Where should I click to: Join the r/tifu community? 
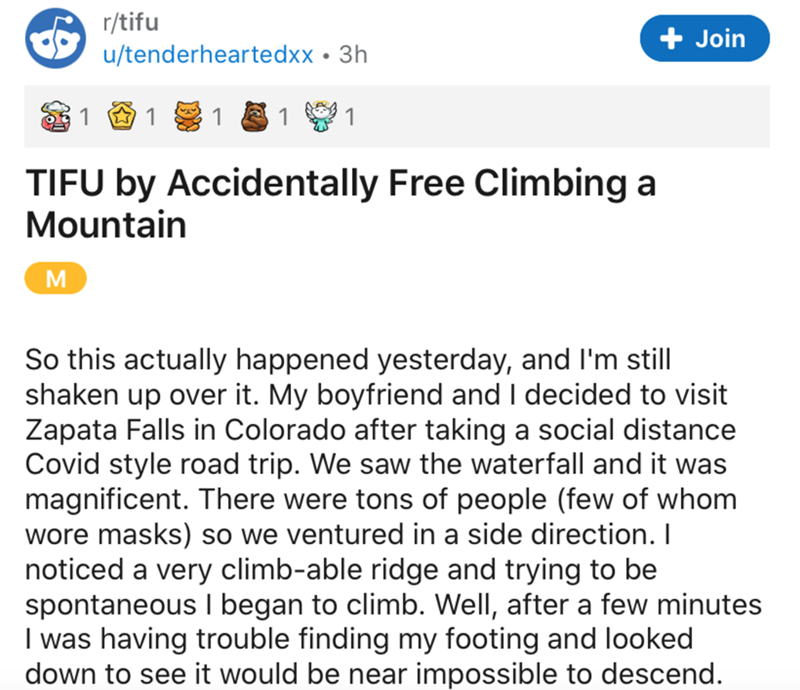[x=705, y=38]
